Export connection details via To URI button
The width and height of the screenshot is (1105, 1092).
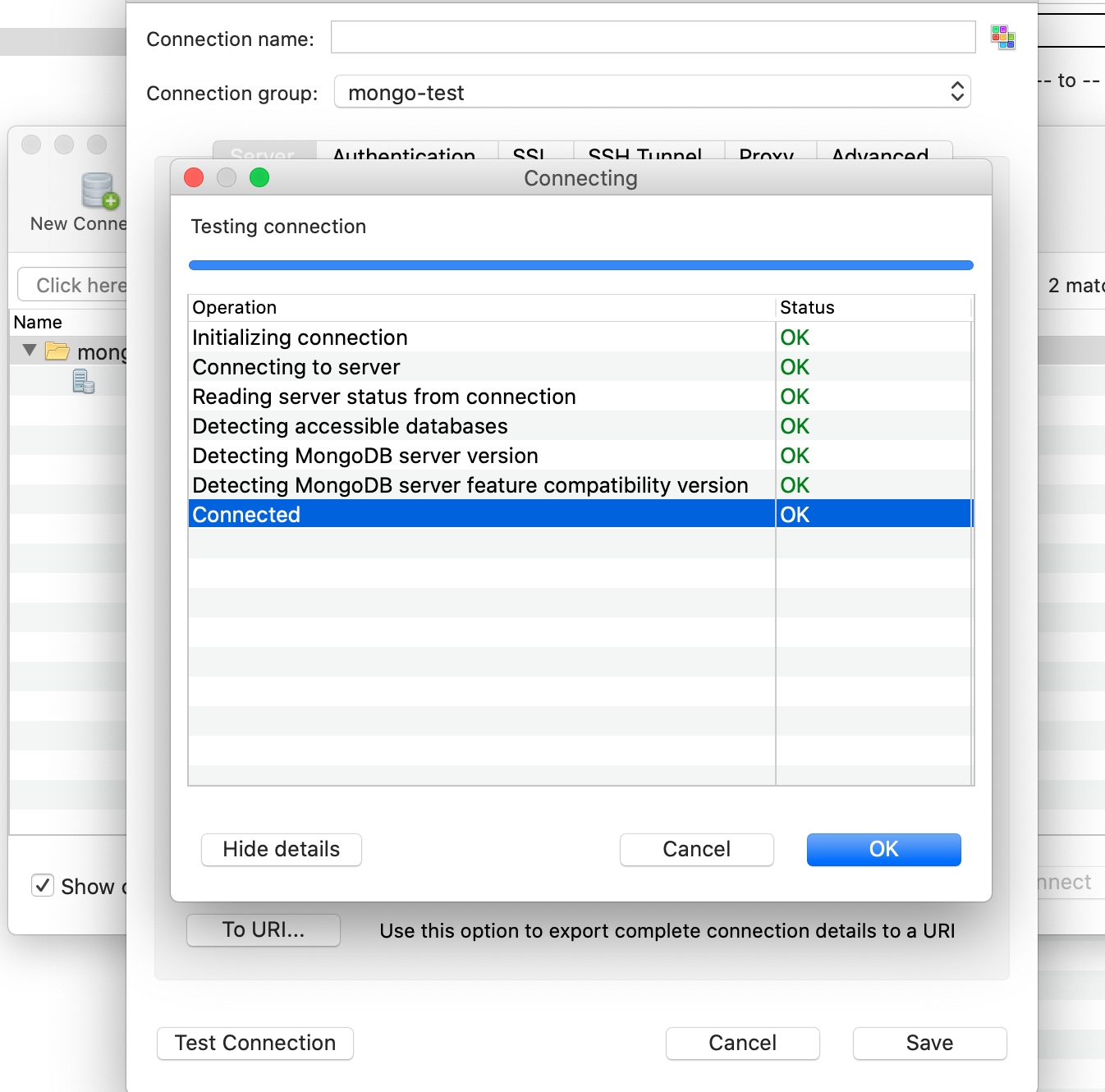(263, 929)
